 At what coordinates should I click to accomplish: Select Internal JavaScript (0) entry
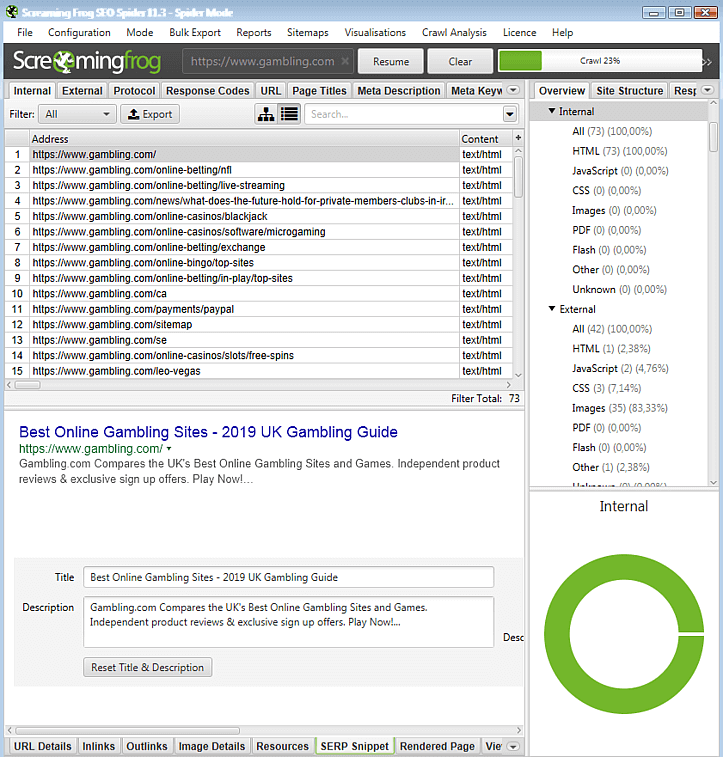pos(620,170)
